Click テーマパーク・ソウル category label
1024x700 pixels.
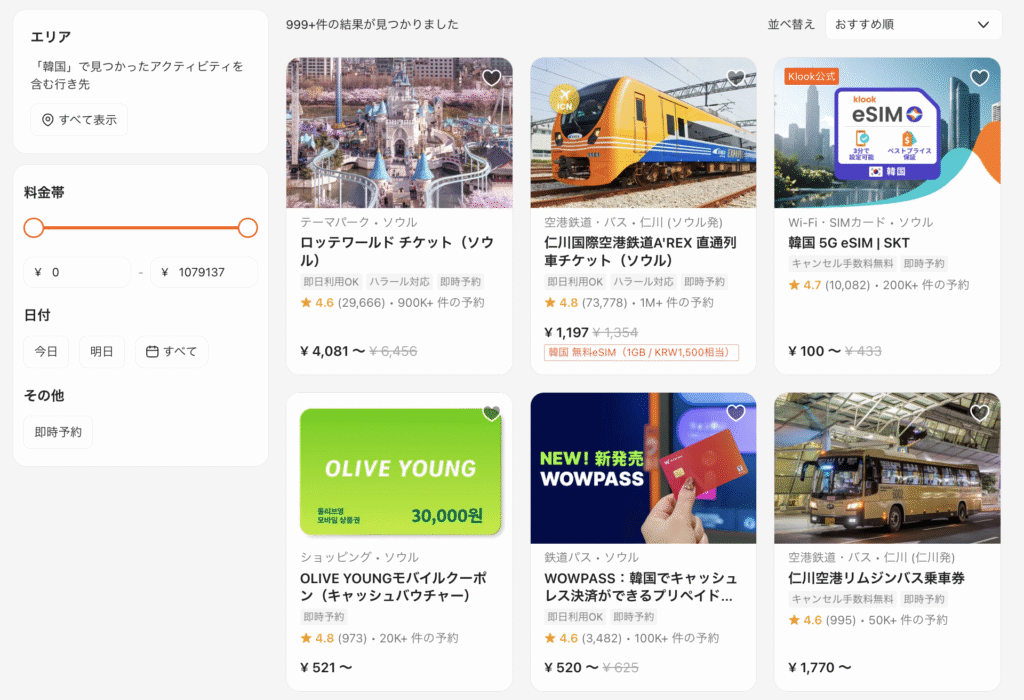pyautogui.click(x=359, y=222)
